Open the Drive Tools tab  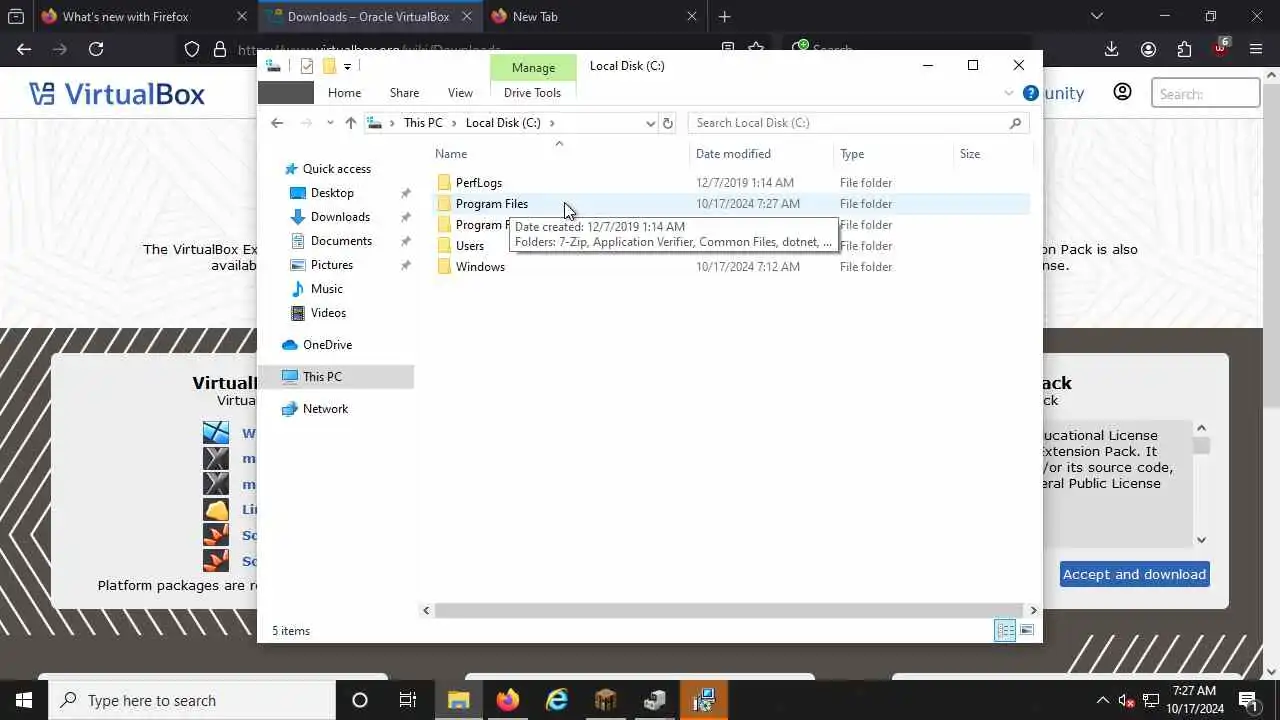tap(532, 93)
